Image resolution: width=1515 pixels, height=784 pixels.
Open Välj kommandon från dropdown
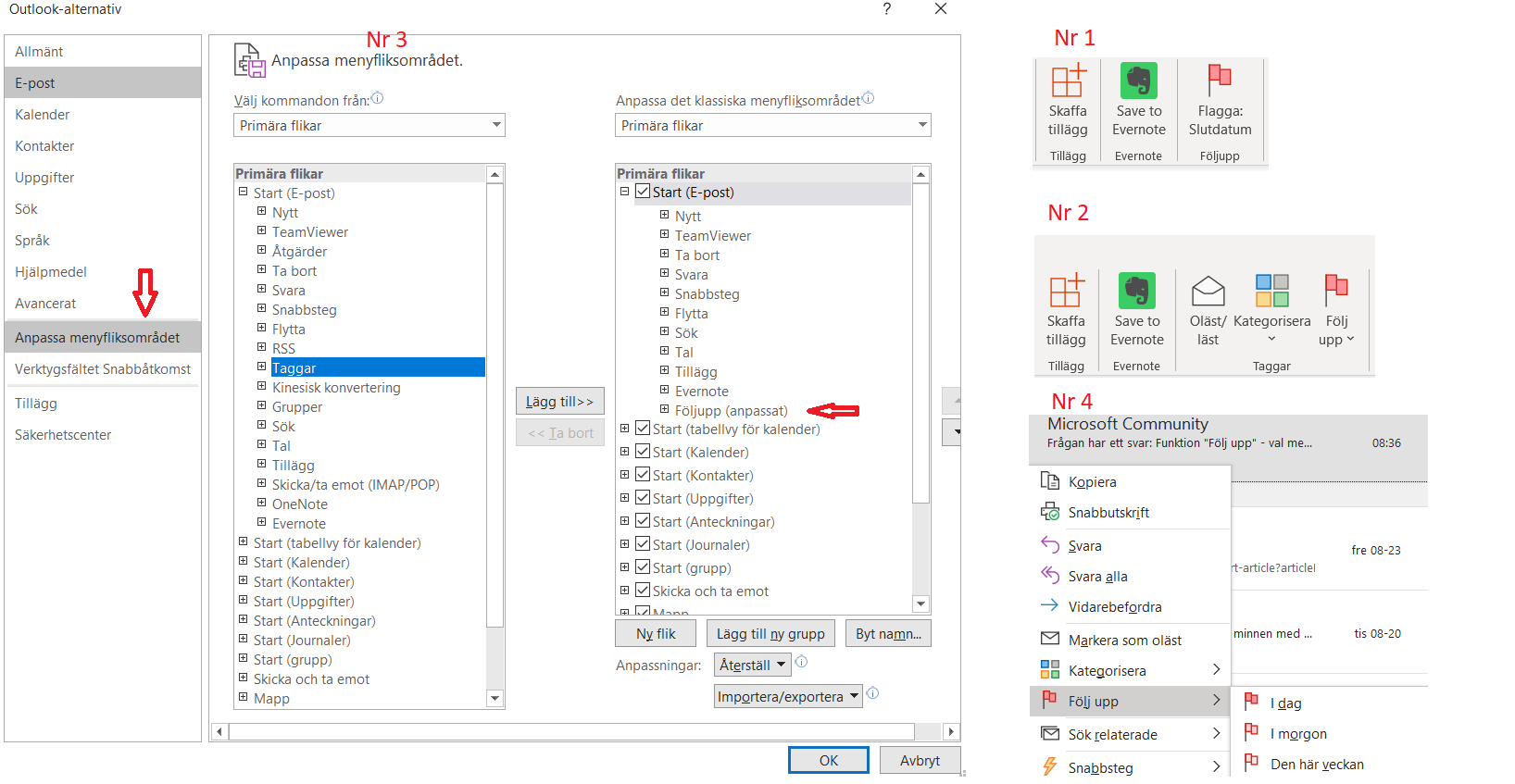point(369,125)
